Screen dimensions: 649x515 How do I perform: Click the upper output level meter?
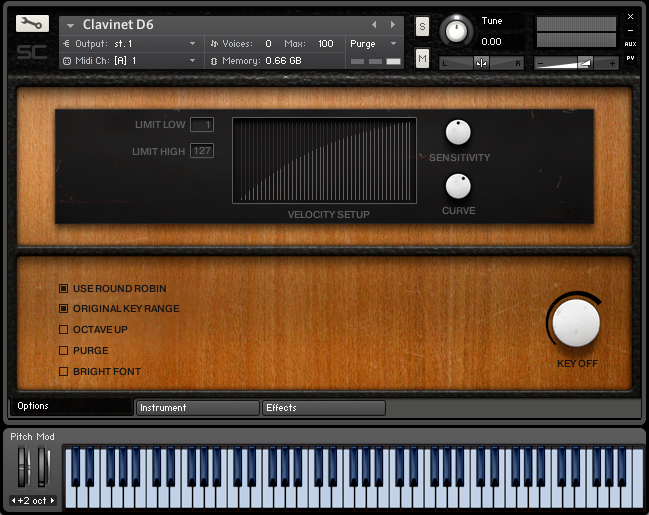tap(576, 24)
